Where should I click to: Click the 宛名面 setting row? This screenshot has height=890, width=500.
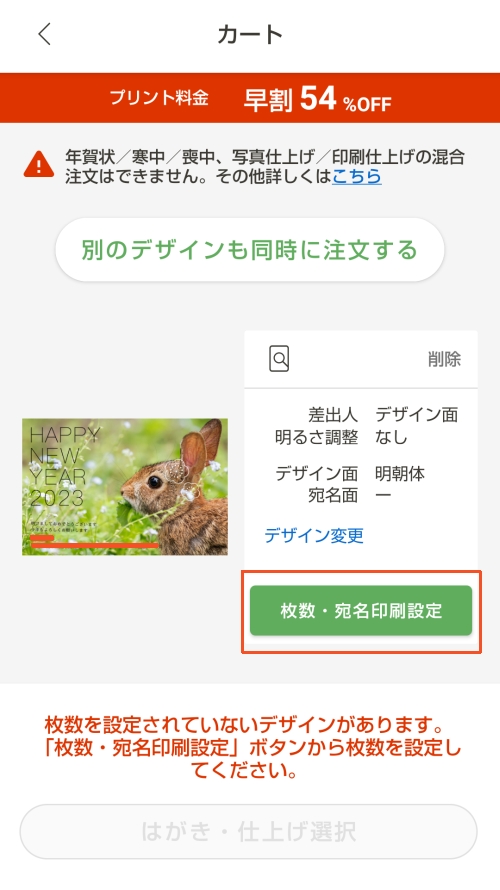pyautogui.click(x=350, y=496)
